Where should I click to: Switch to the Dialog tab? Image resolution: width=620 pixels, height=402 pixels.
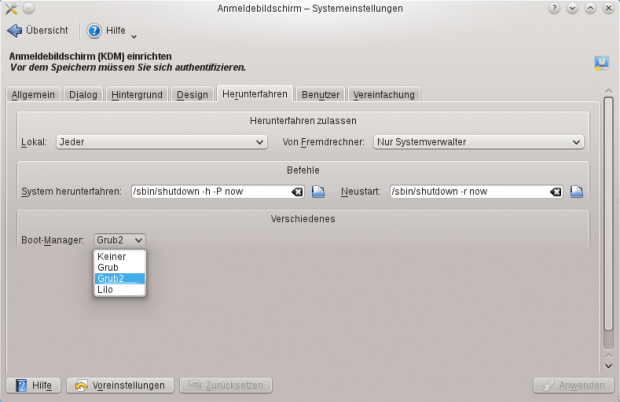click(83, 95)
